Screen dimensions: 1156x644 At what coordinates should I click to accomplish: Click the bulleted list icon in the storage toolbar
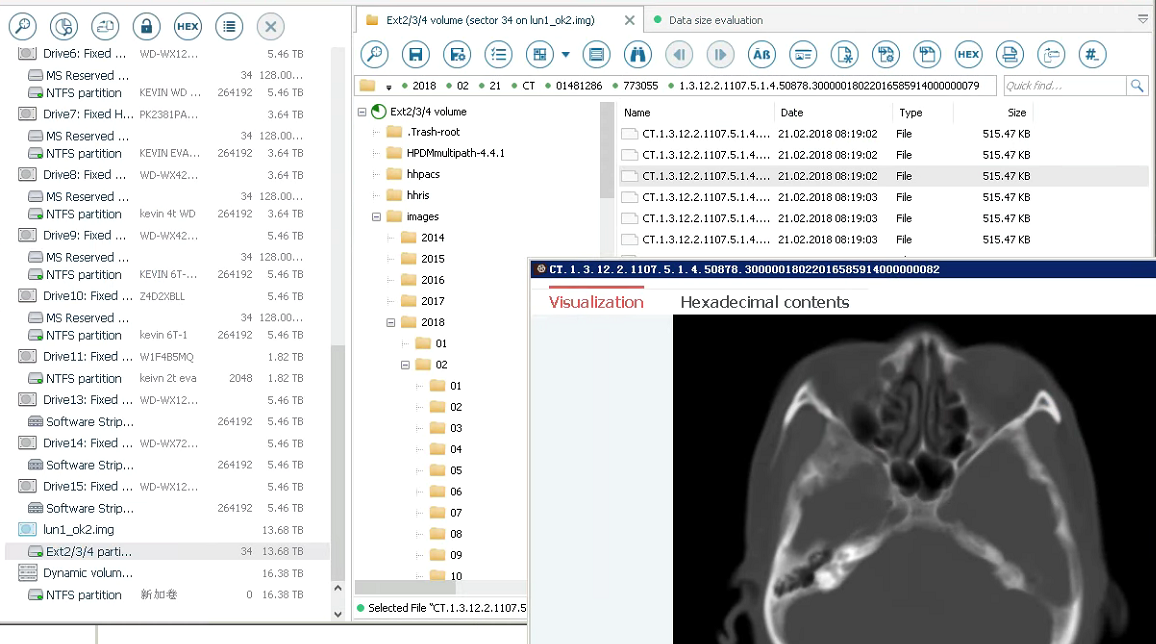229,27
